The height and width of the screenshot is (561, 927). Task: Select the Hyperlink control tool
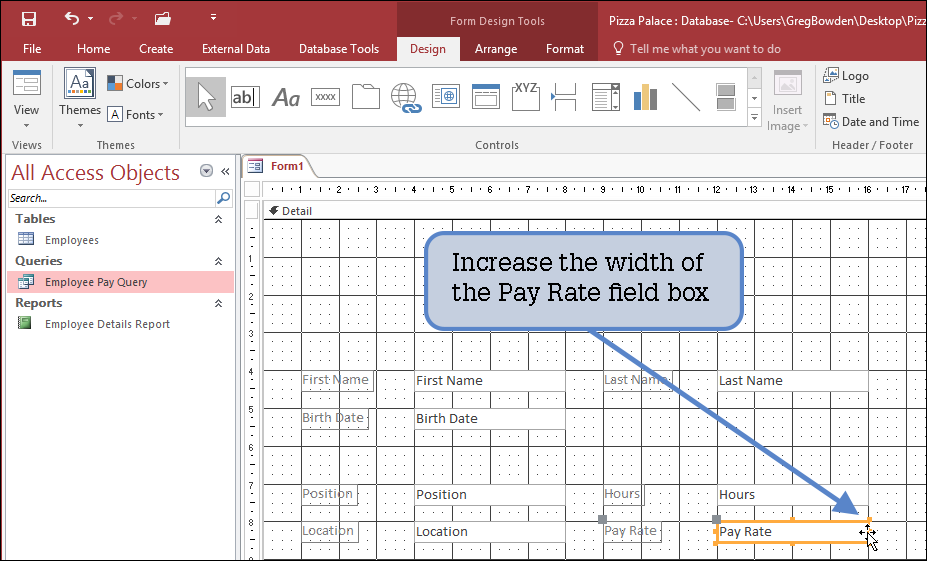point(406,98)
